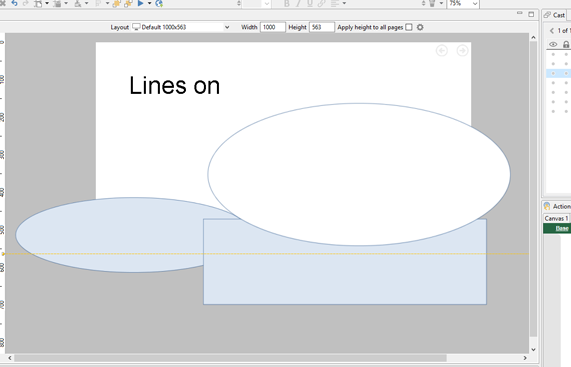Viewport: 571px width, 367px height.
Task: Click the blue undo arrow in the toolbar
Action: coord(15,3)
